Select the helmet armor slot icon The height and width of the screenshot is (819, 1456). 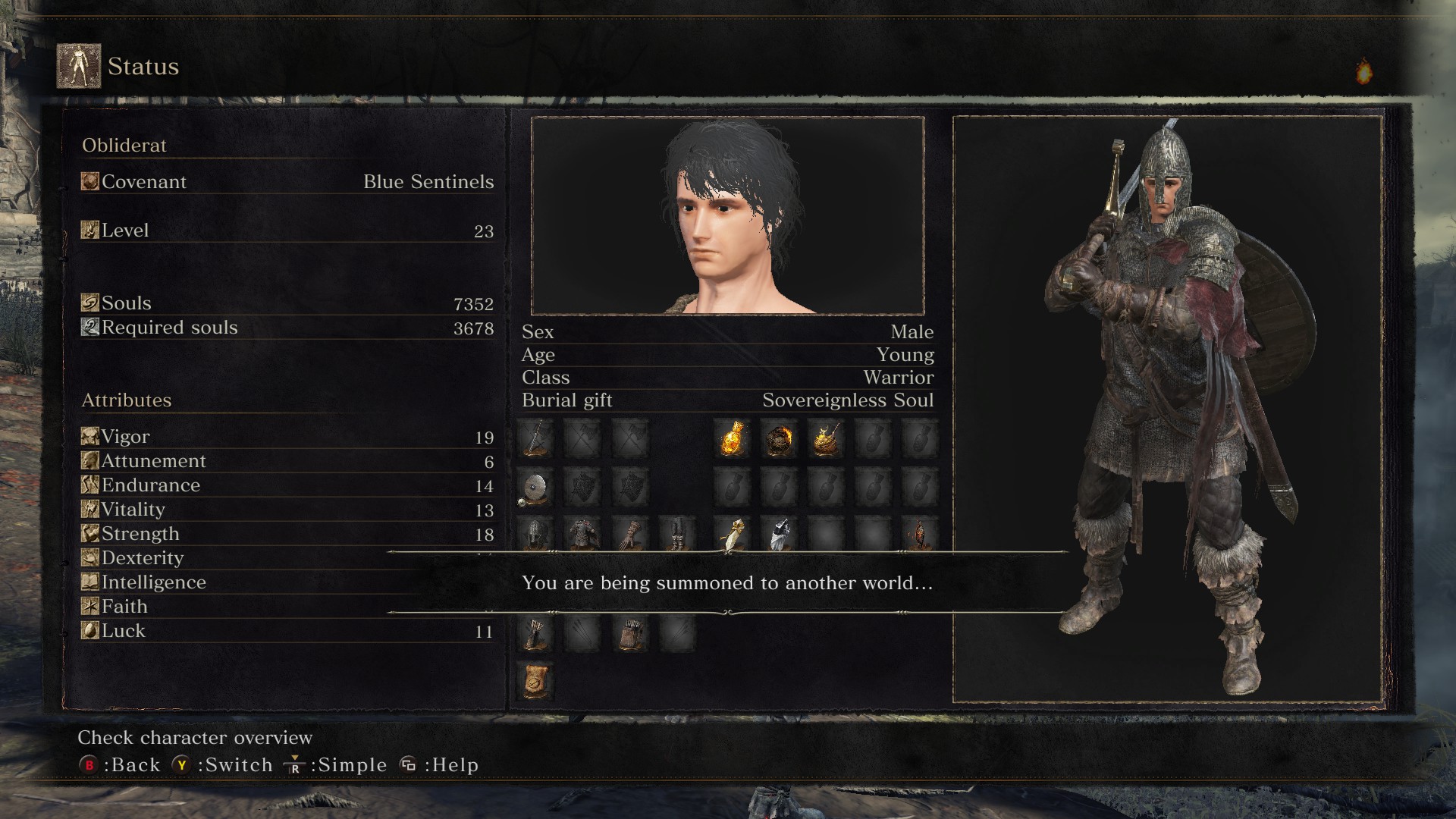[x=535, y=534]
